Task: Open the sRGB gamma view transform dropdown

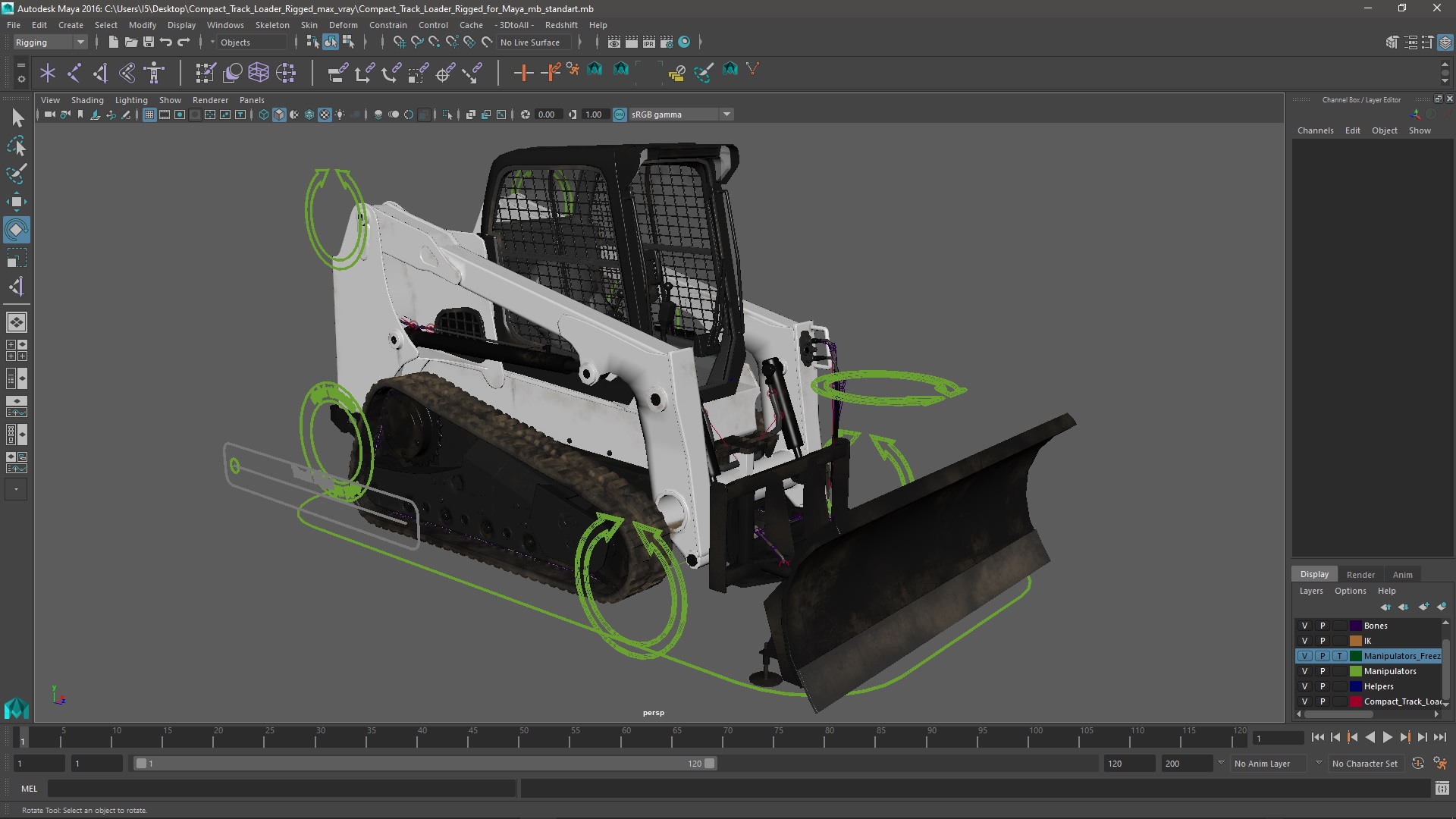Action: coord(681,115)
